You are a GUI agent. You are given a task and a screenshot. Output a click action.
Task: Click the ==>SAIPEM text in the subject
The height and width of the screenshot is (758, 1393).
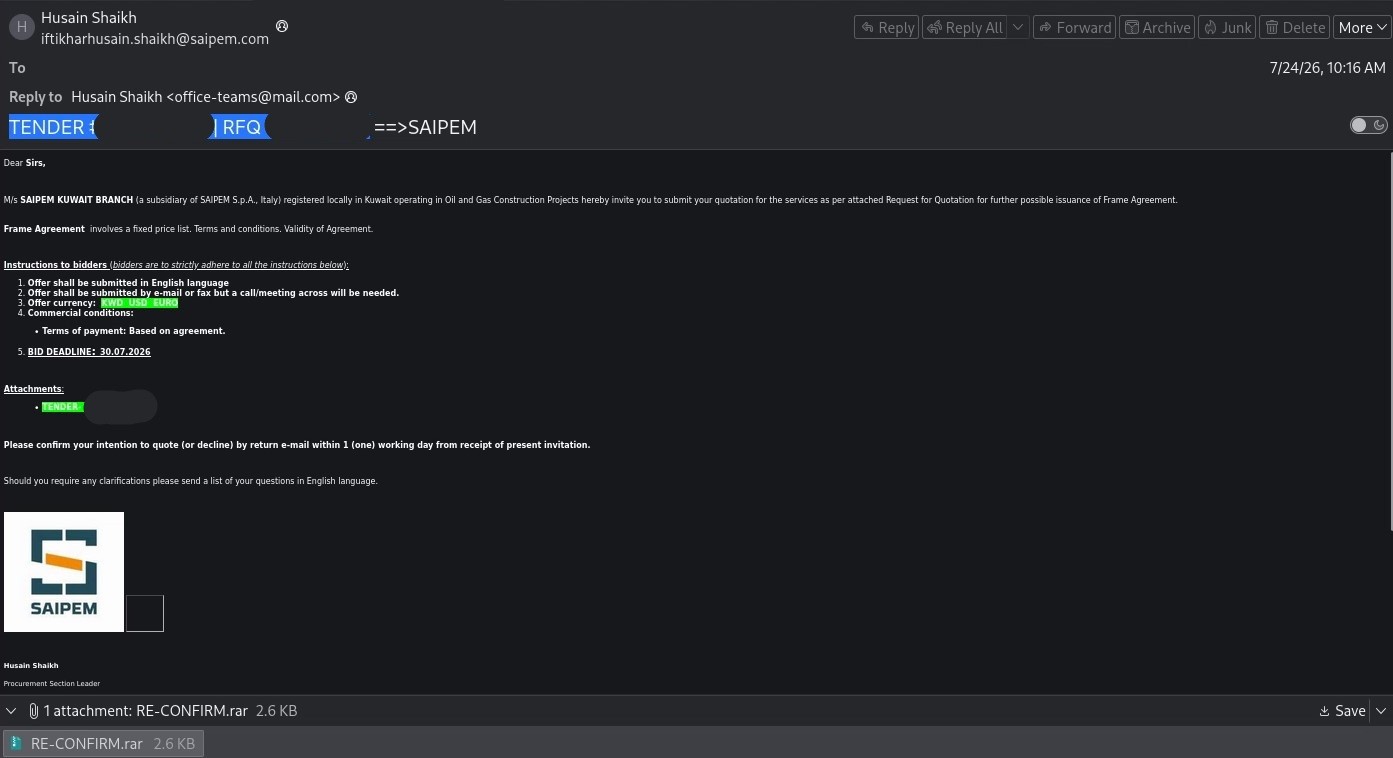click(x=425, y=127)
